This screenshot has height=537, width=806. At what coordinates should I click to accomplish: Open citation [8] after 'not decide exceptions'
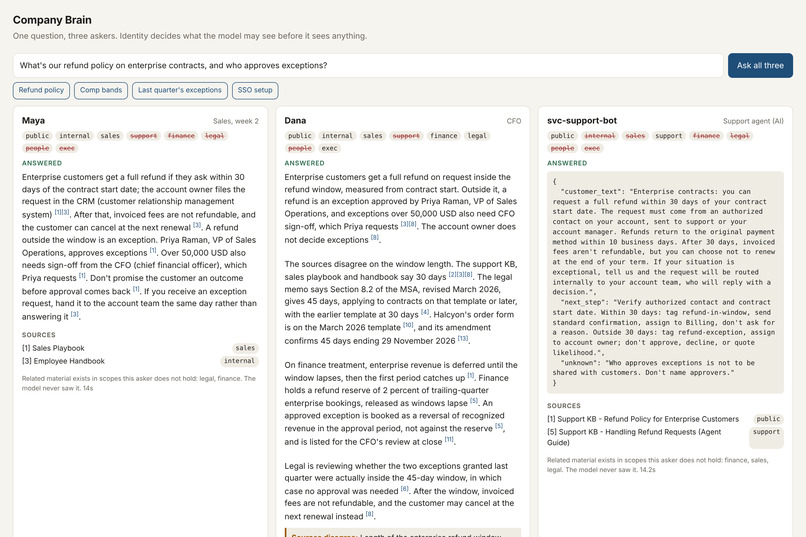click(x=375, y=237)
